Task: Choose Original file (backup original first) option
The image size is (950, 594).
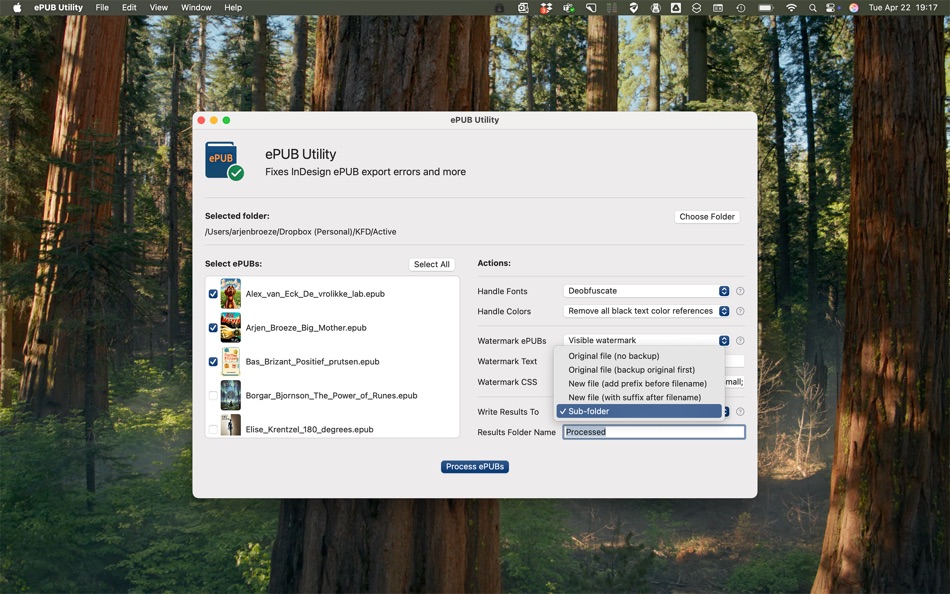Action: [639, 370]
